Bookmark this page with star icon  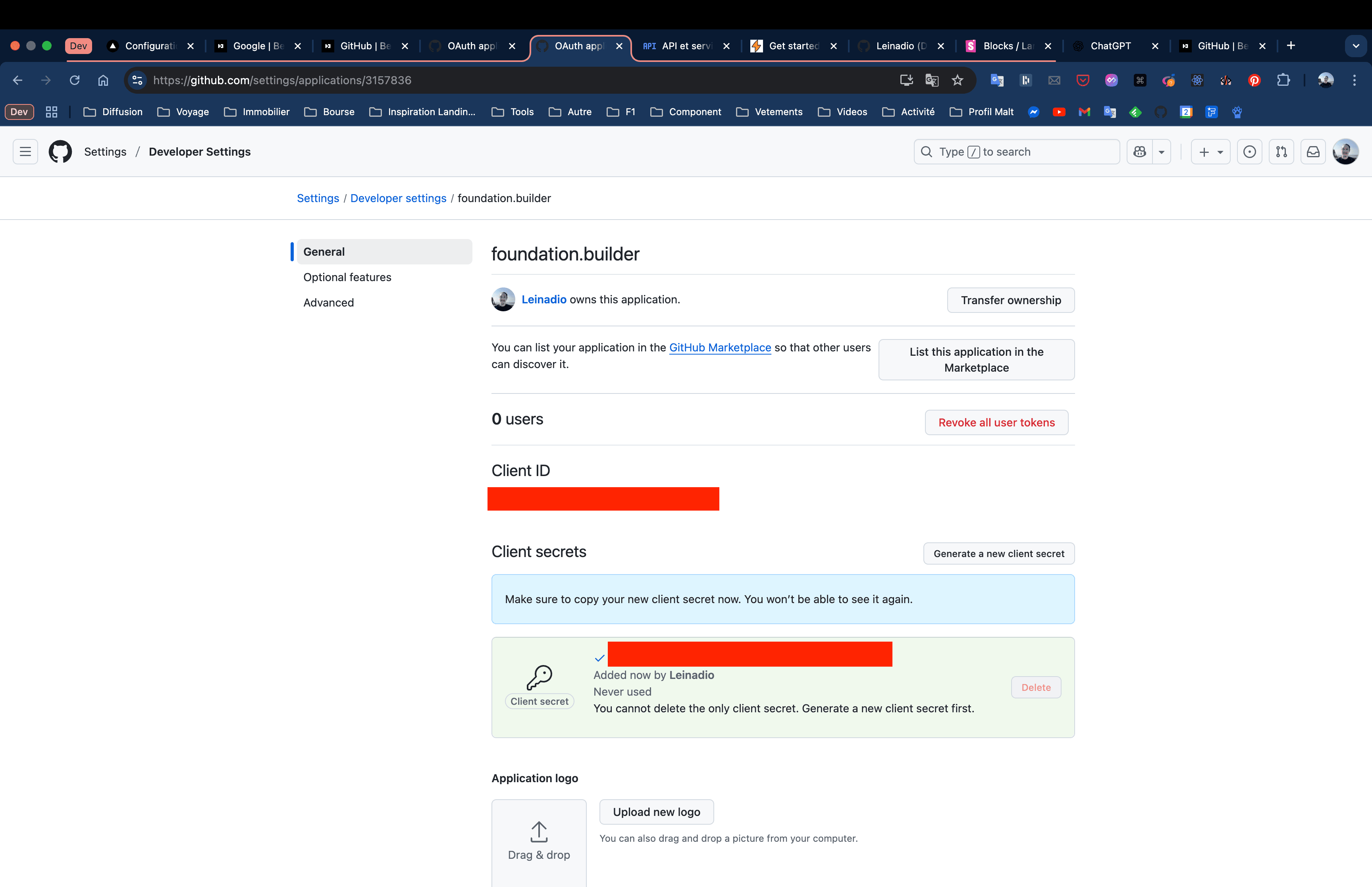point(958,80)
